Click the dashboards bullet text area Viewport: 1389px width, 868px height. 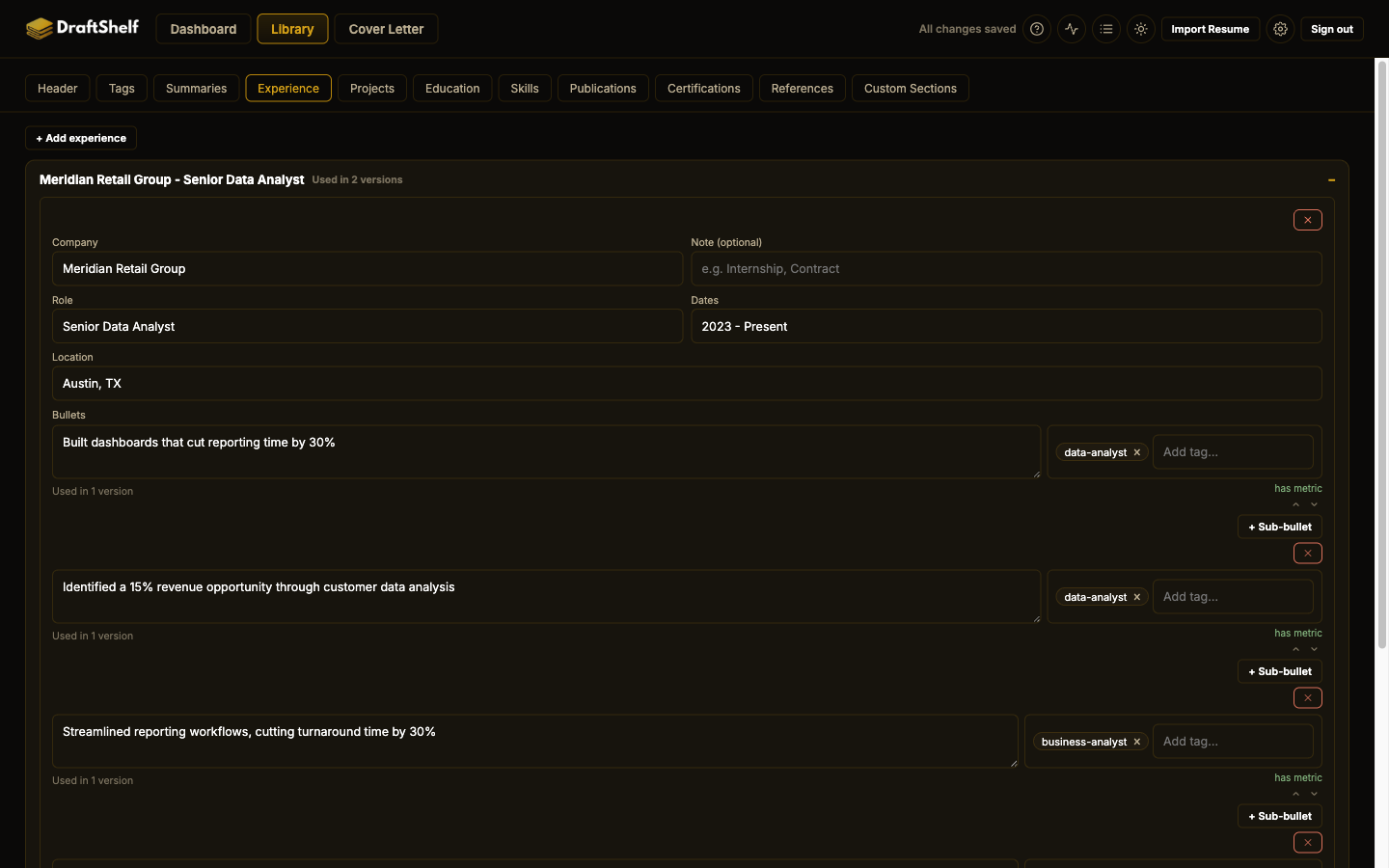546,451
